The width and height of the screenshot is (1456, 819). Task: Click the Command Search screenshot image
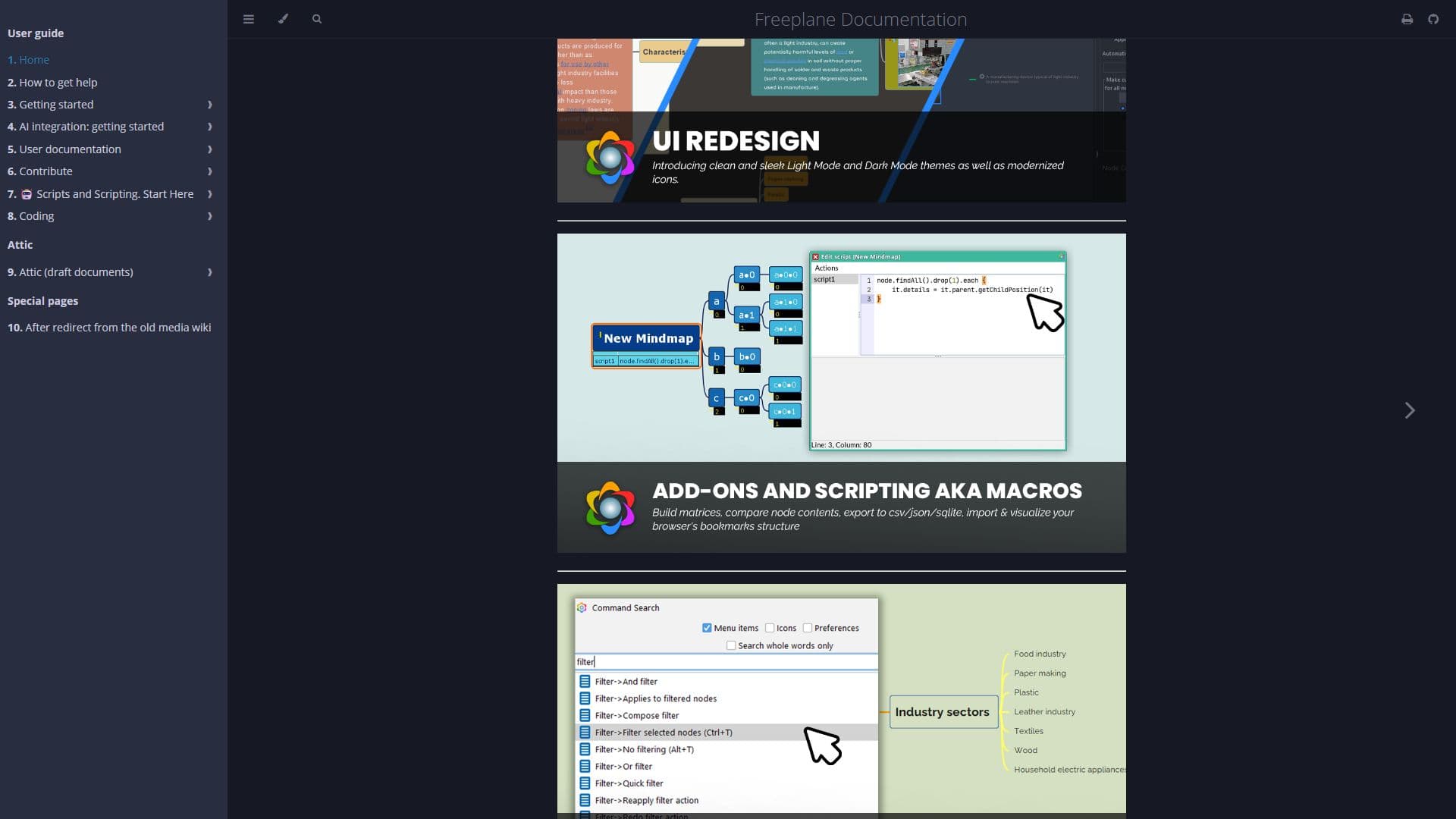(842, 701)
